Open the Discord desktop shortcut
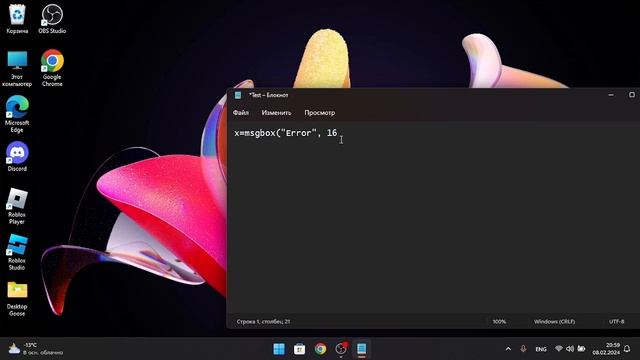Image resolution: width=640 pixels, height=360 pixels. click(17, 156)
